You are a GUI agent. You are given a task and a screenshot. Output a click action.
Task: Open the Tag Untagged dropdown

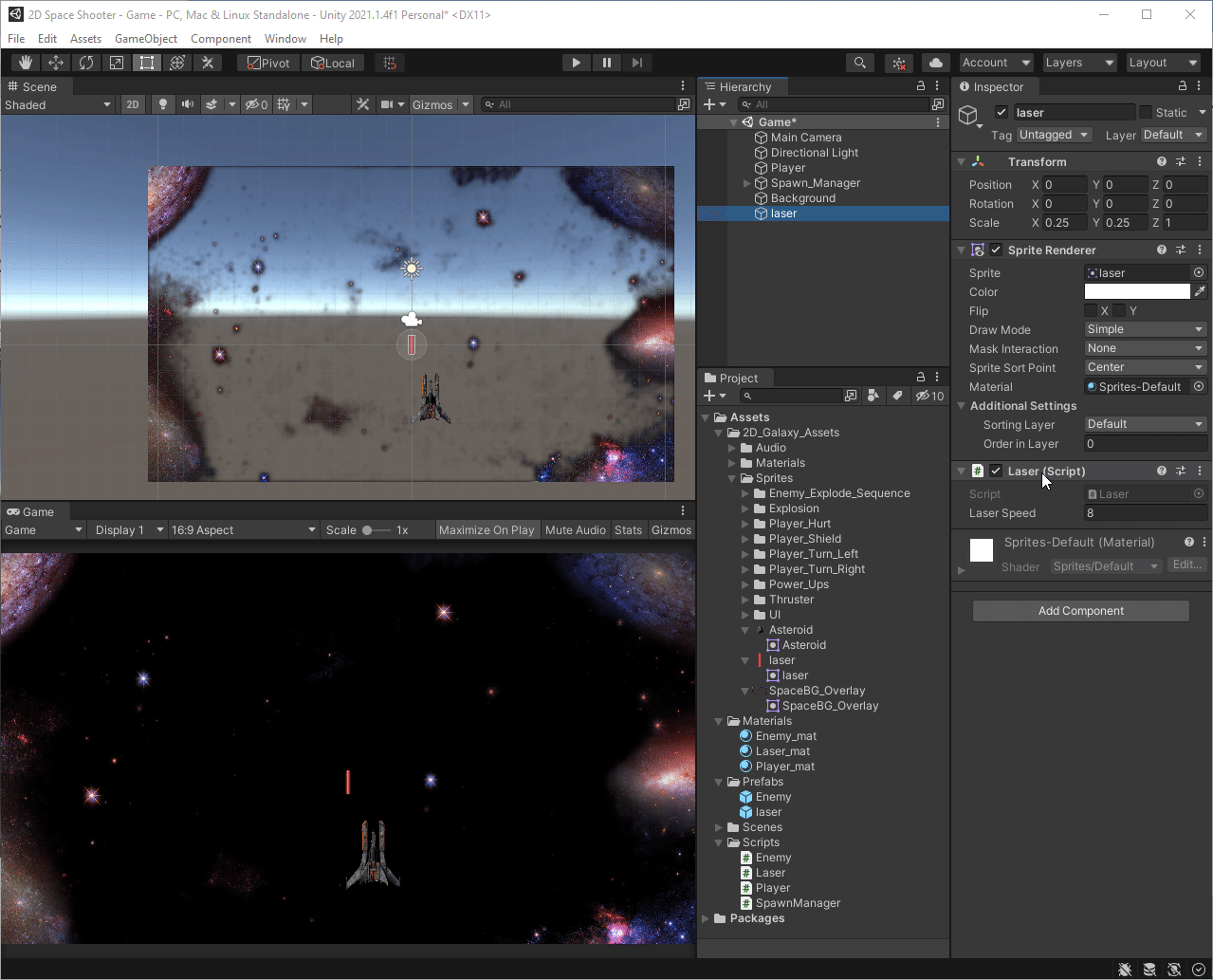pos(1055,135)
